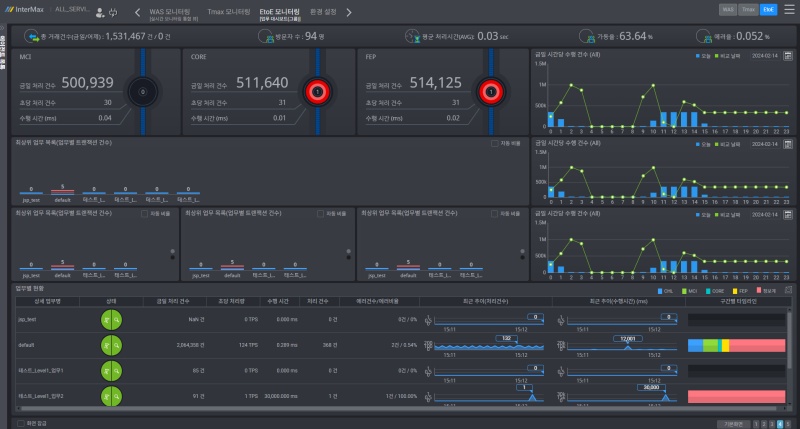Switch to the Tmax monitoring tab
This screenshot has height=429, width=800.
tap(229, 12)
